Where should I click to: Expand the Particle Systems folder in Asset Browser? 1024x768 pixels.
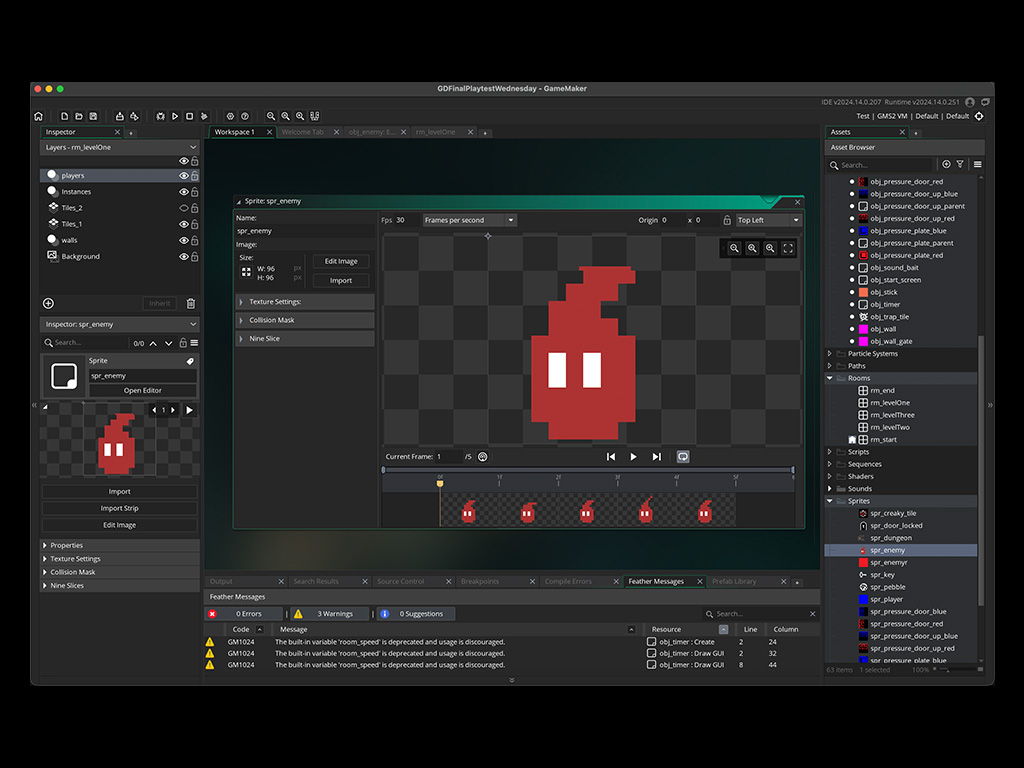coord(829,353)
